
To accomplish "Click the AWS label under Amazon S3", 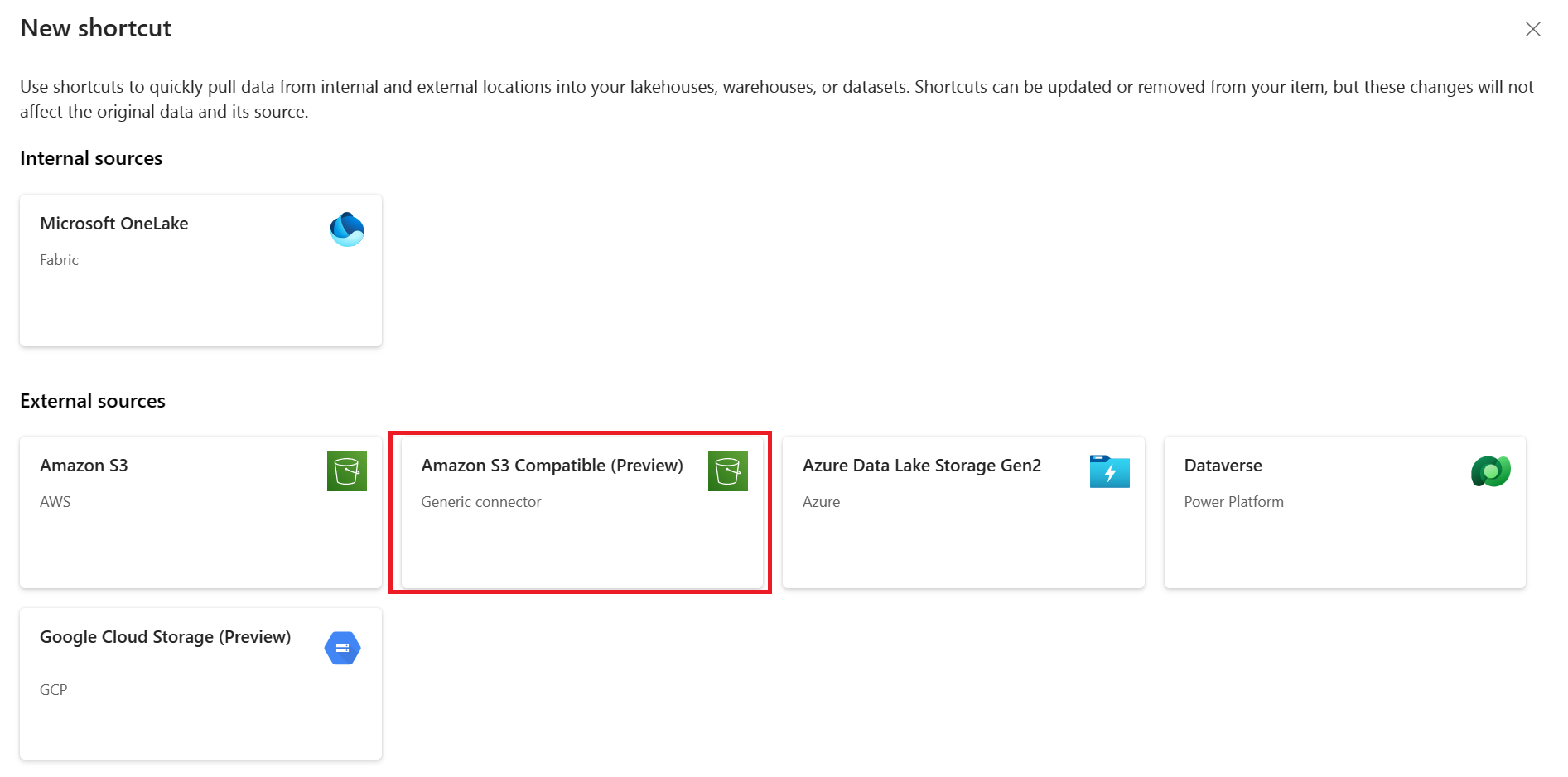I will point(55,502).
